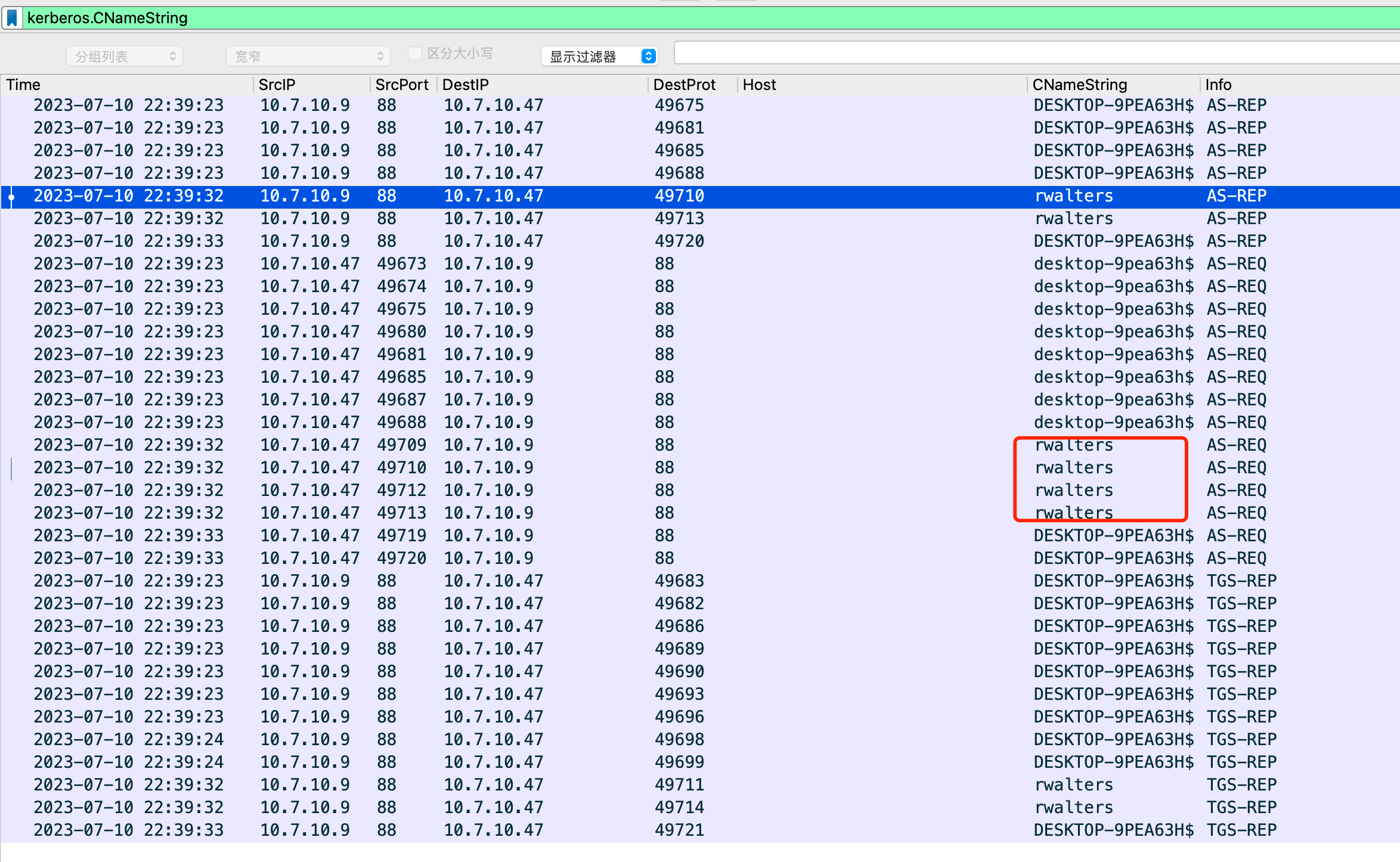Expand the 宽窄 combo box
1400x862 pixels.
coord(308,57)
